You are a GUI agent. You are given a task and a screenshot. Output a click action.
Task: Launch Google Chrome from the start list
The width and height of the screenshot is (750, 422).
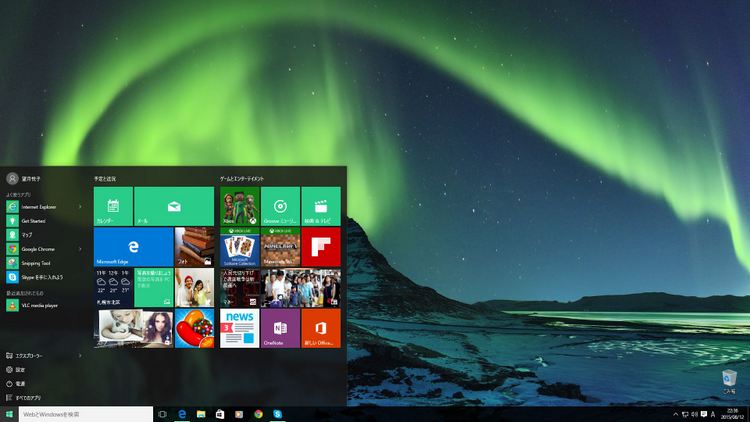pyautogui.click(x=38, y=249)
